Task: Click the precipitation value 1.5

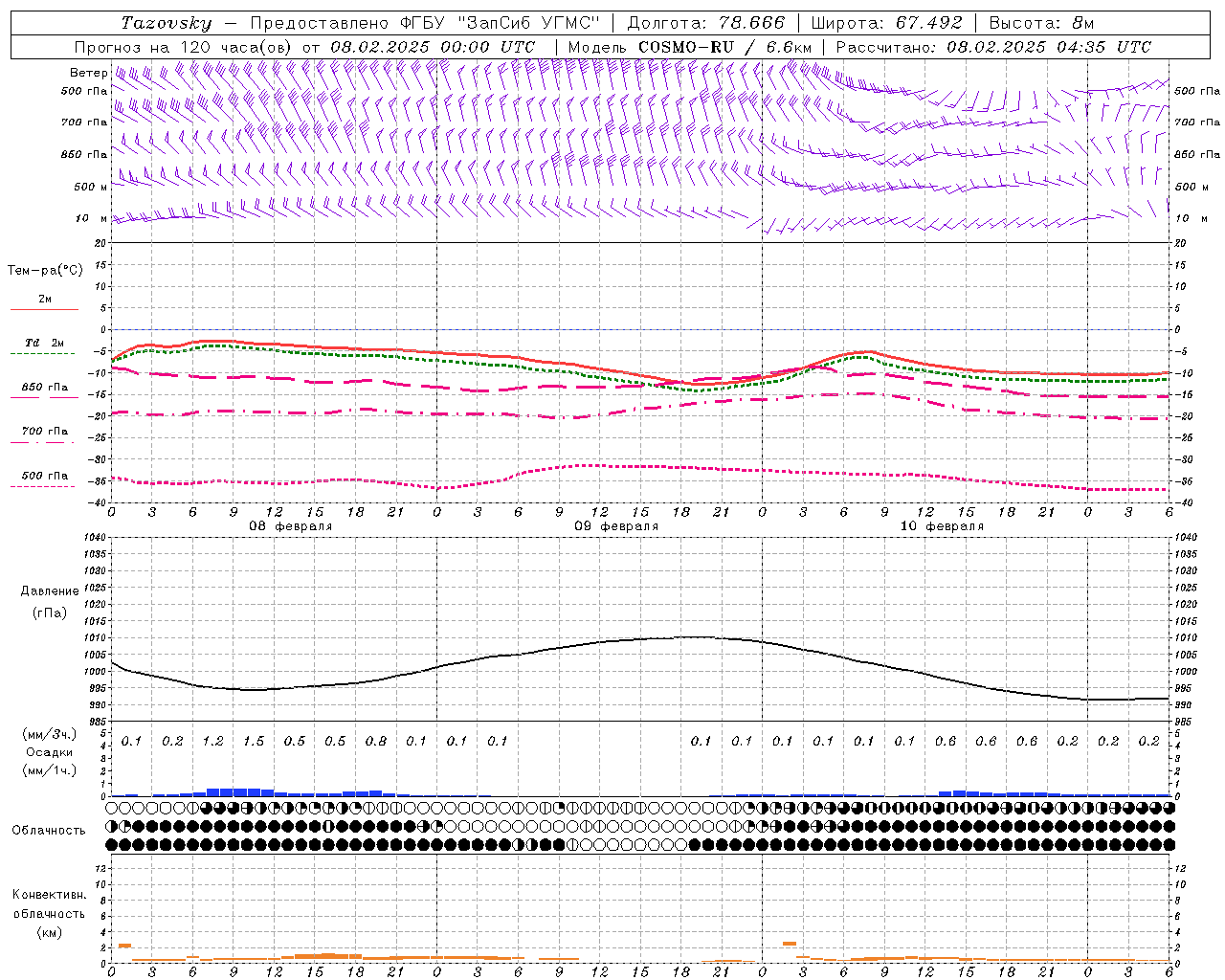Action: [254, 742]
